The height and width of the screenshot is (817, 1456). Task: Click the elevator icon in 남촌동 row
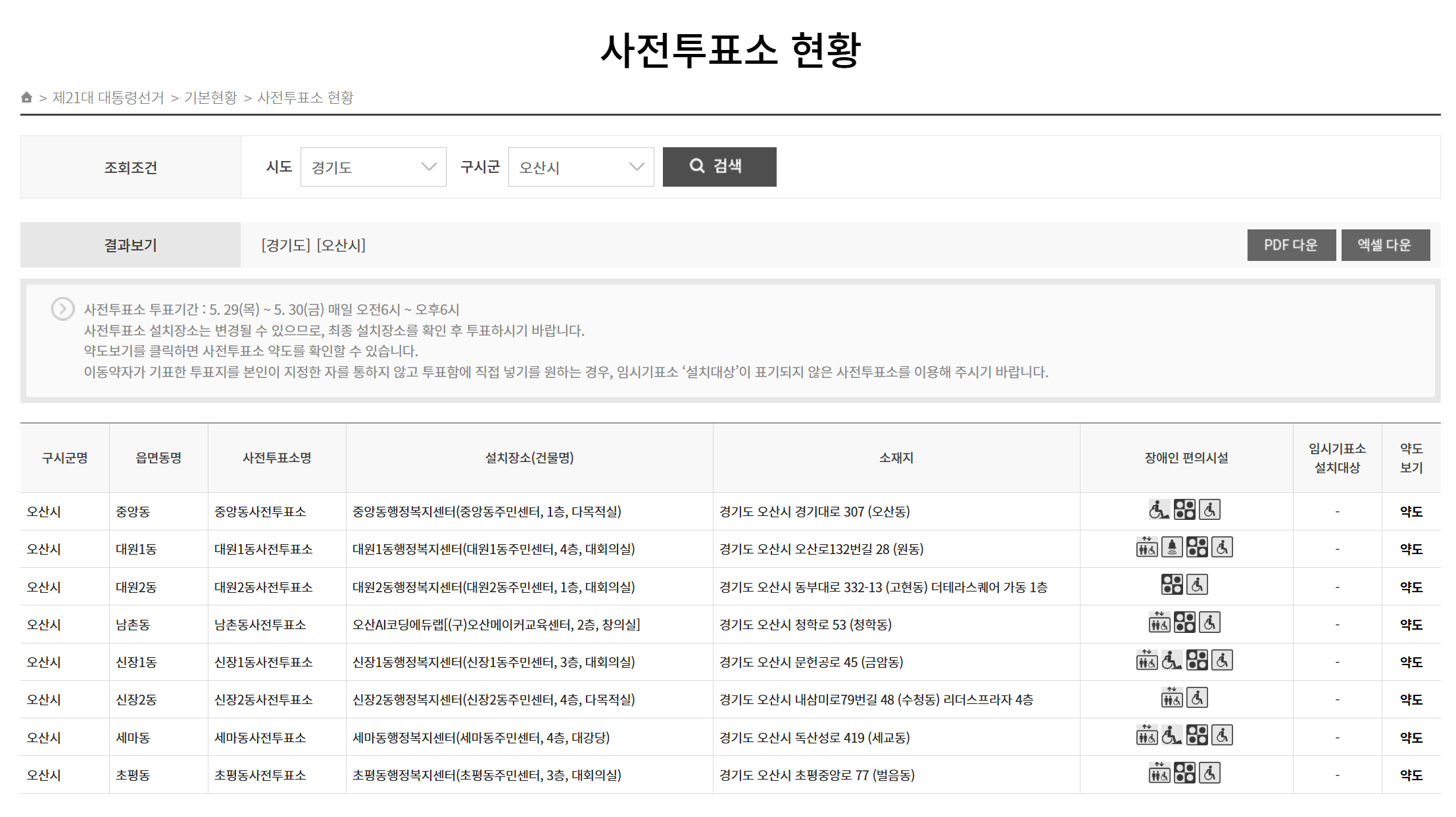1159,622
